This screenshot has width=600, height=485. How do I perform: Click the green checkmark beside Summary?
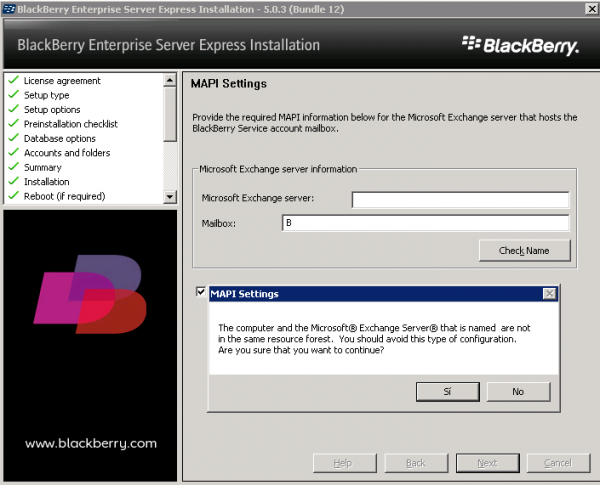(x=13, y=166)
